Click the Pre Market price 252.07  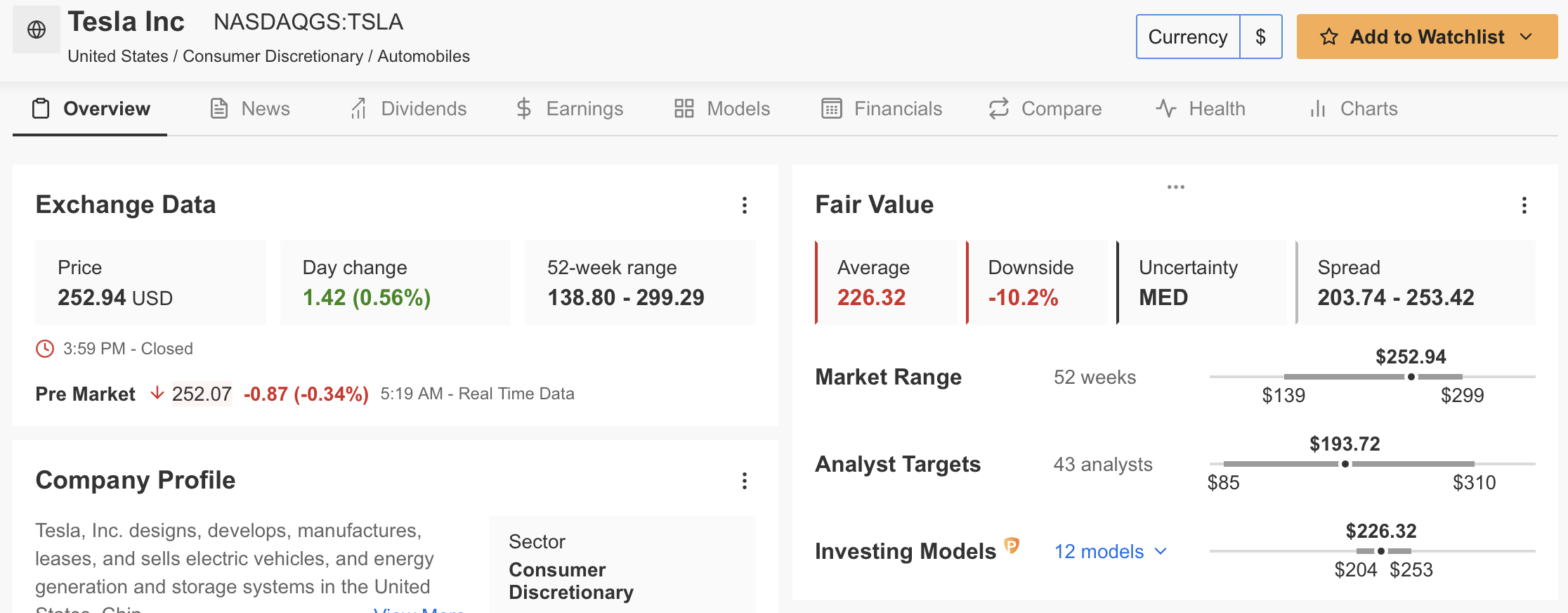point(202,394)
